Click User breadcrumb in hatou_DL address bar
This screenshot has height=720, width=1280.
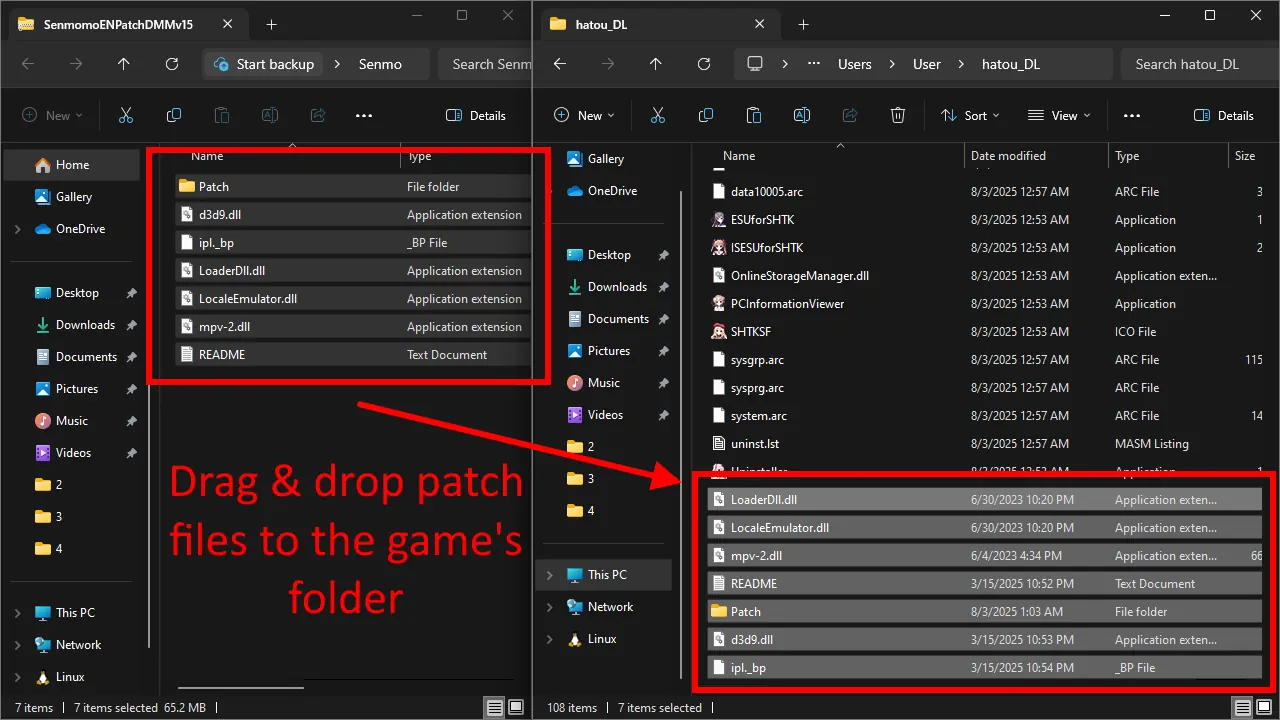[x=927, y=64]
